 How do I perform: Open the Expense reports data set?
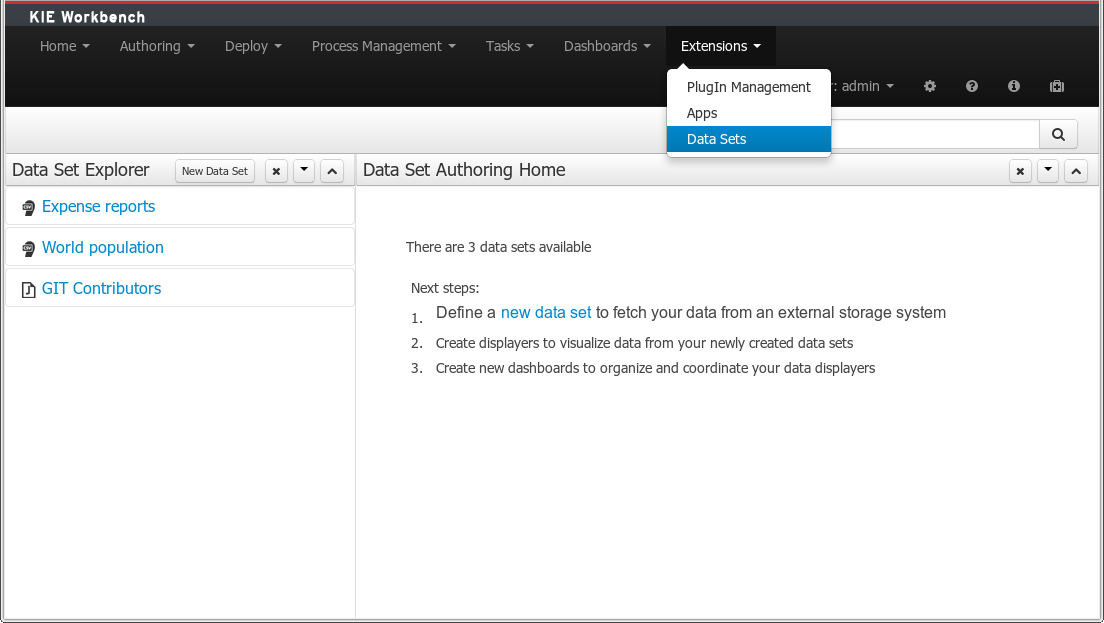pos(98,206)
